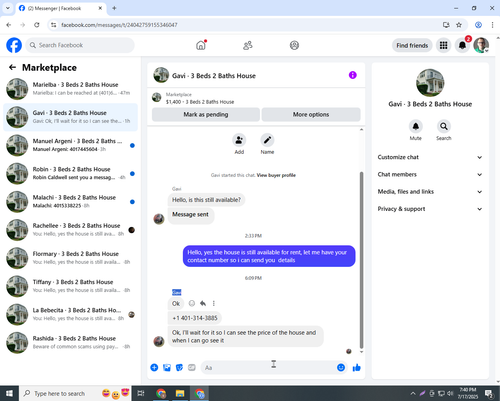Open Marielba conversation
This screenshot has height=401, width=500.
(70, 89)
